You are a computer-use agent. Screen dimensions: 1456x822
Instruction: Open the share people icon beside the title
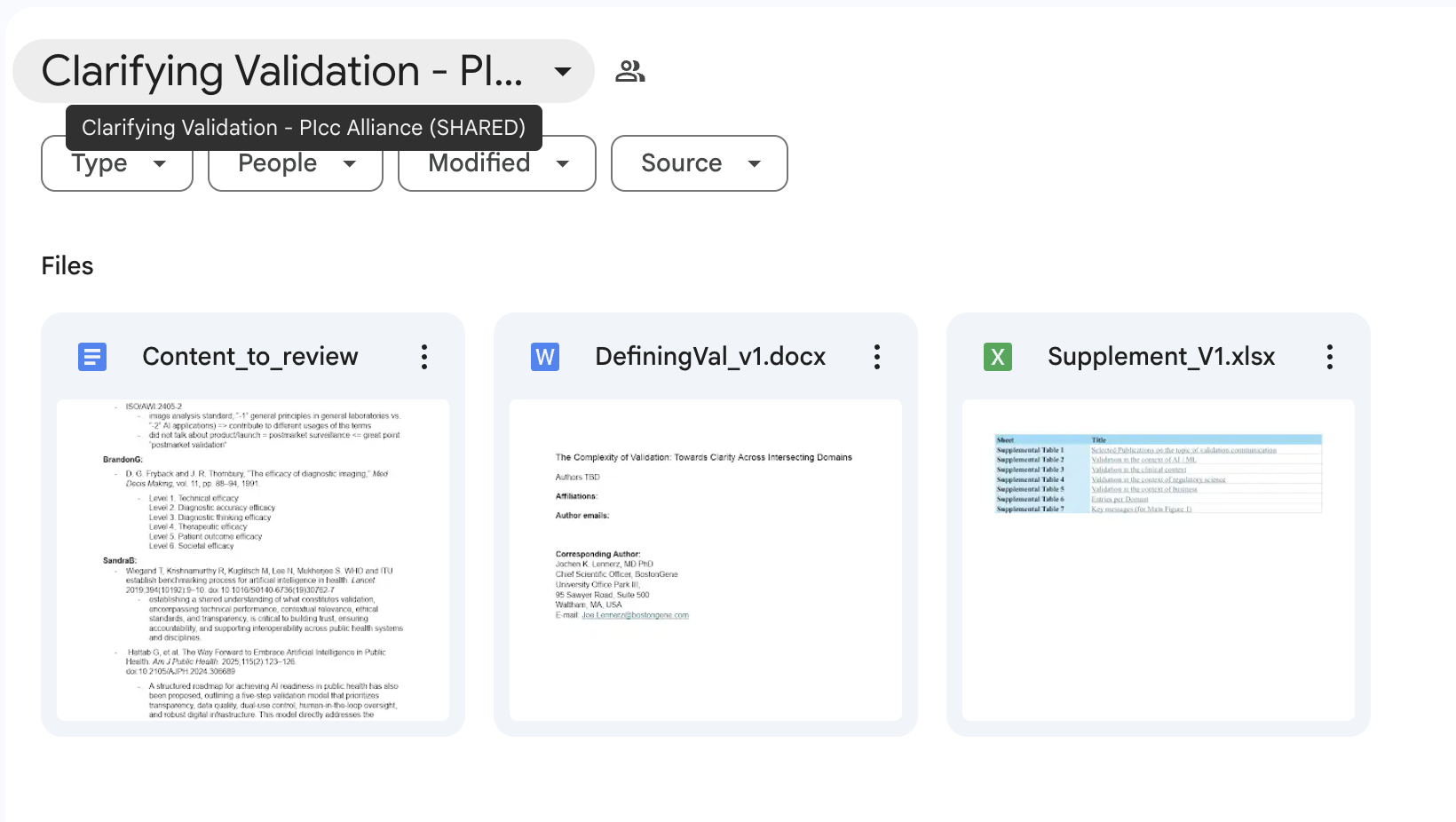[631, 71]
